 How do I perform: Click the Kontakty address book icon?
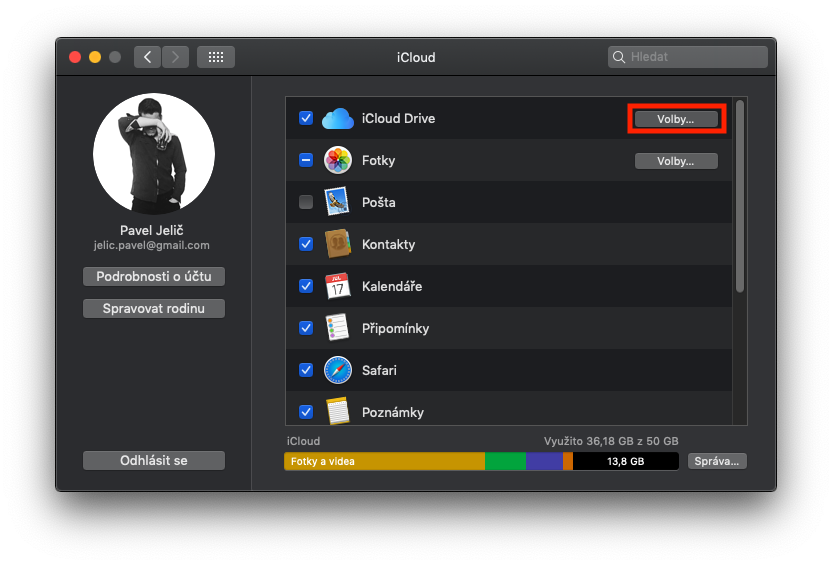(337, 244)
